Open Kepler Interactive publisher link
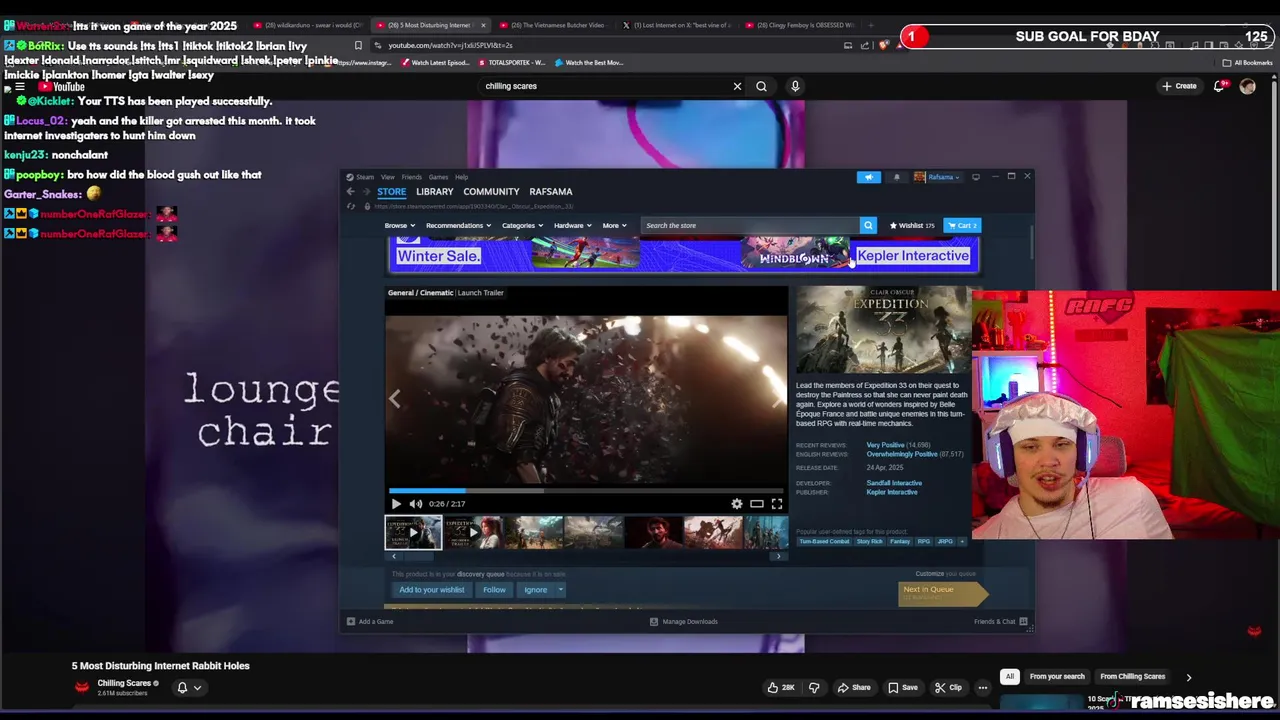The height and width of the screenshot is (720, 1280). pos(892,492)
